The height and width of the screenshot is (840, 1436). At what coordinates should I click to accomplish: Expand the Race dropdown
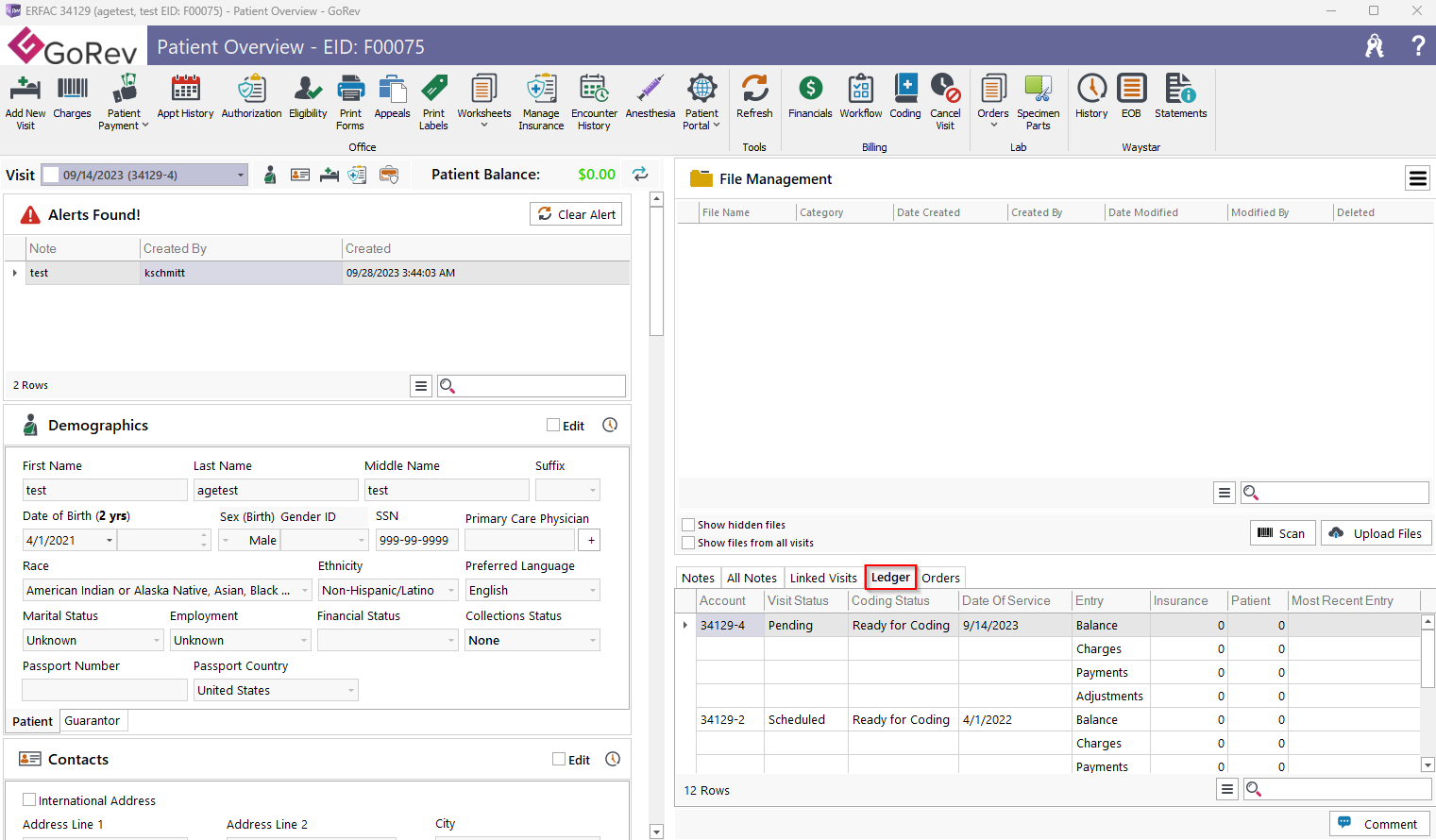(x=304, y=590)
